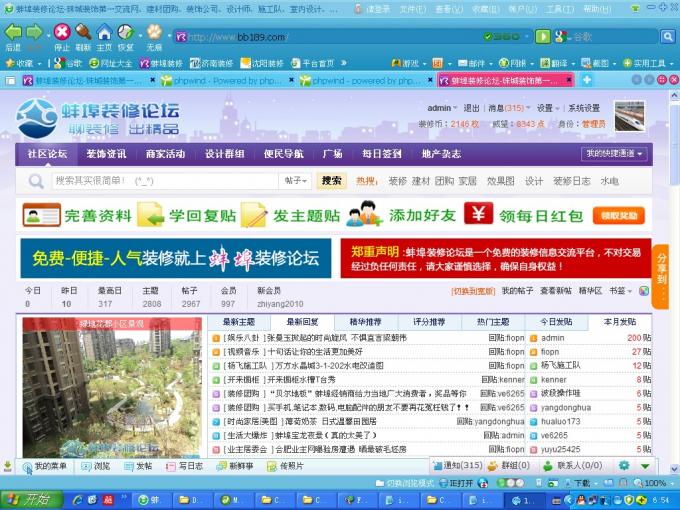Select the 社区论坛 nav tab
Viewport: 680px width, 510px height.
point(47,154)
